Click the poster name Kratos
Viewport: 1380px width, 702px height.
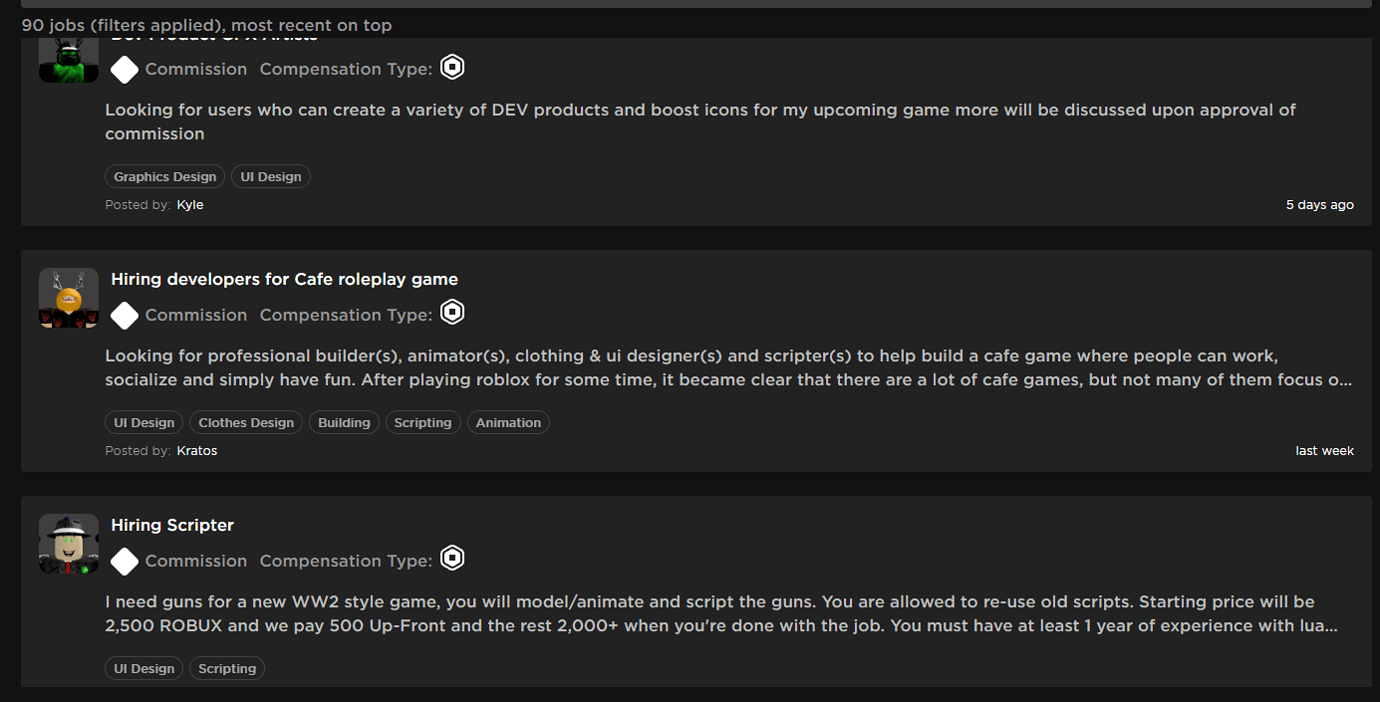(x=197, y=450)
